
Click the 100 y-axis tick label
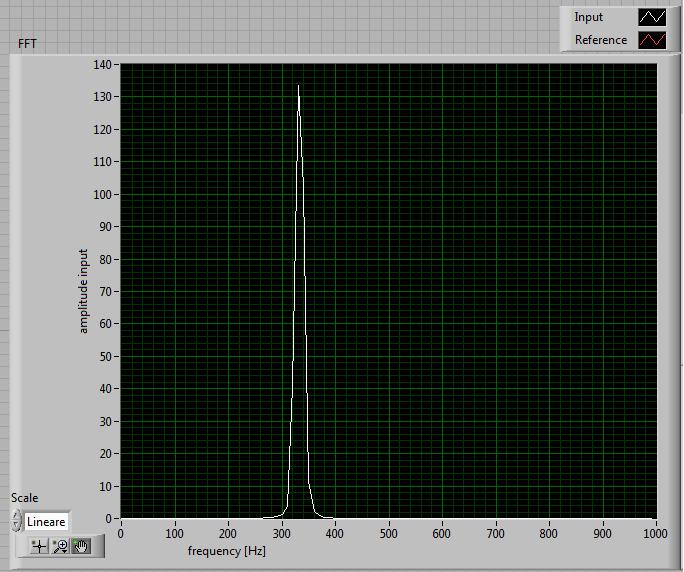click(x=102, y=195)
